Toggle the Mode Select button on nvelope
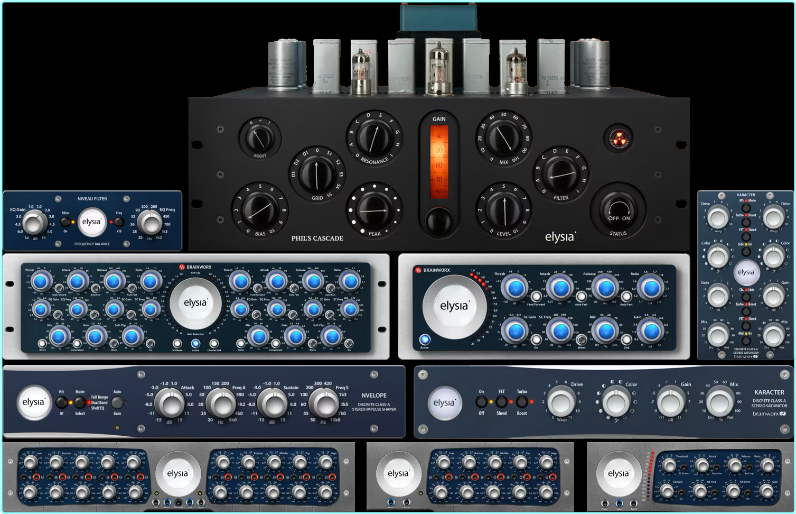The image size is (796, 514). coord(80,403)
